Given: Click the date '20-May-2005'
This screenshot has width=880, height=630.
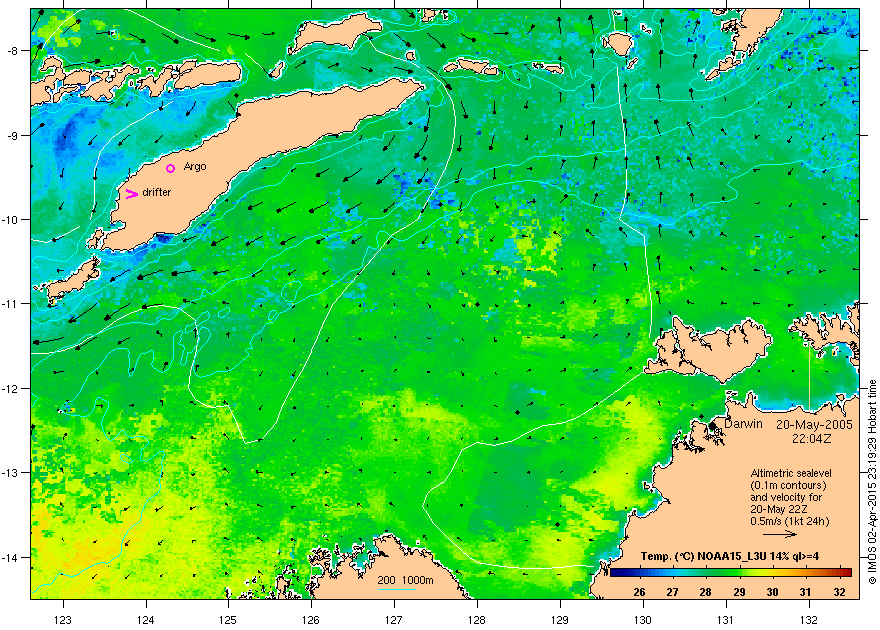Looking at the screenshot, I should 814,425.
